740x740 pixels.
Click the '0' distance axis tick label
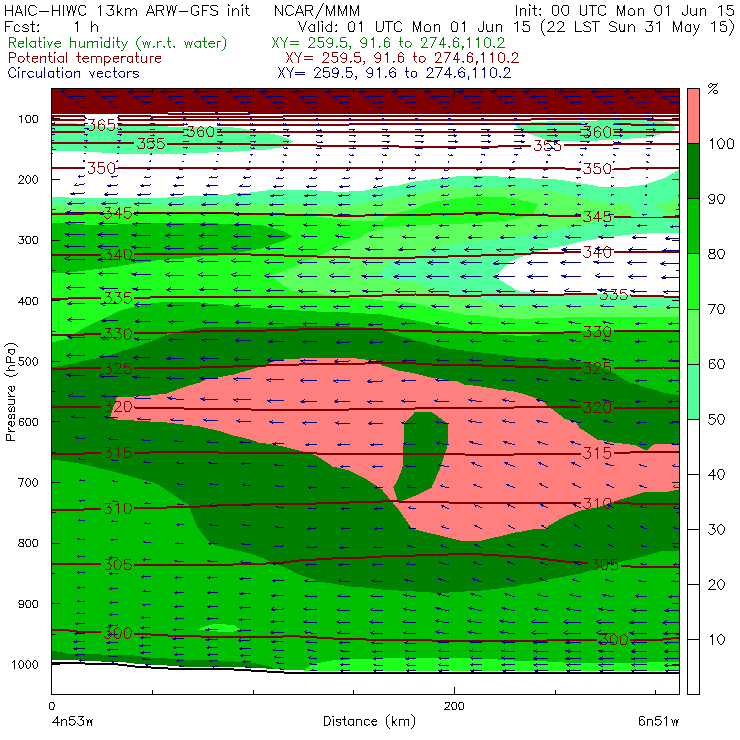[52, 706]
